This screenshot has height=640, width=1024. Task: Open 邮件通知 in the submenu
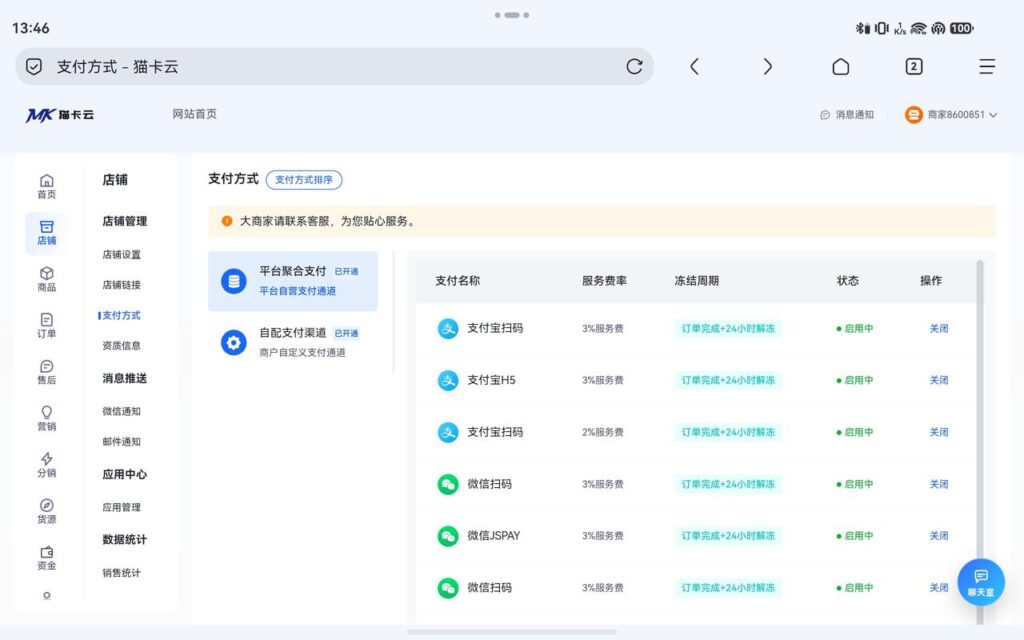pos(121,441)
